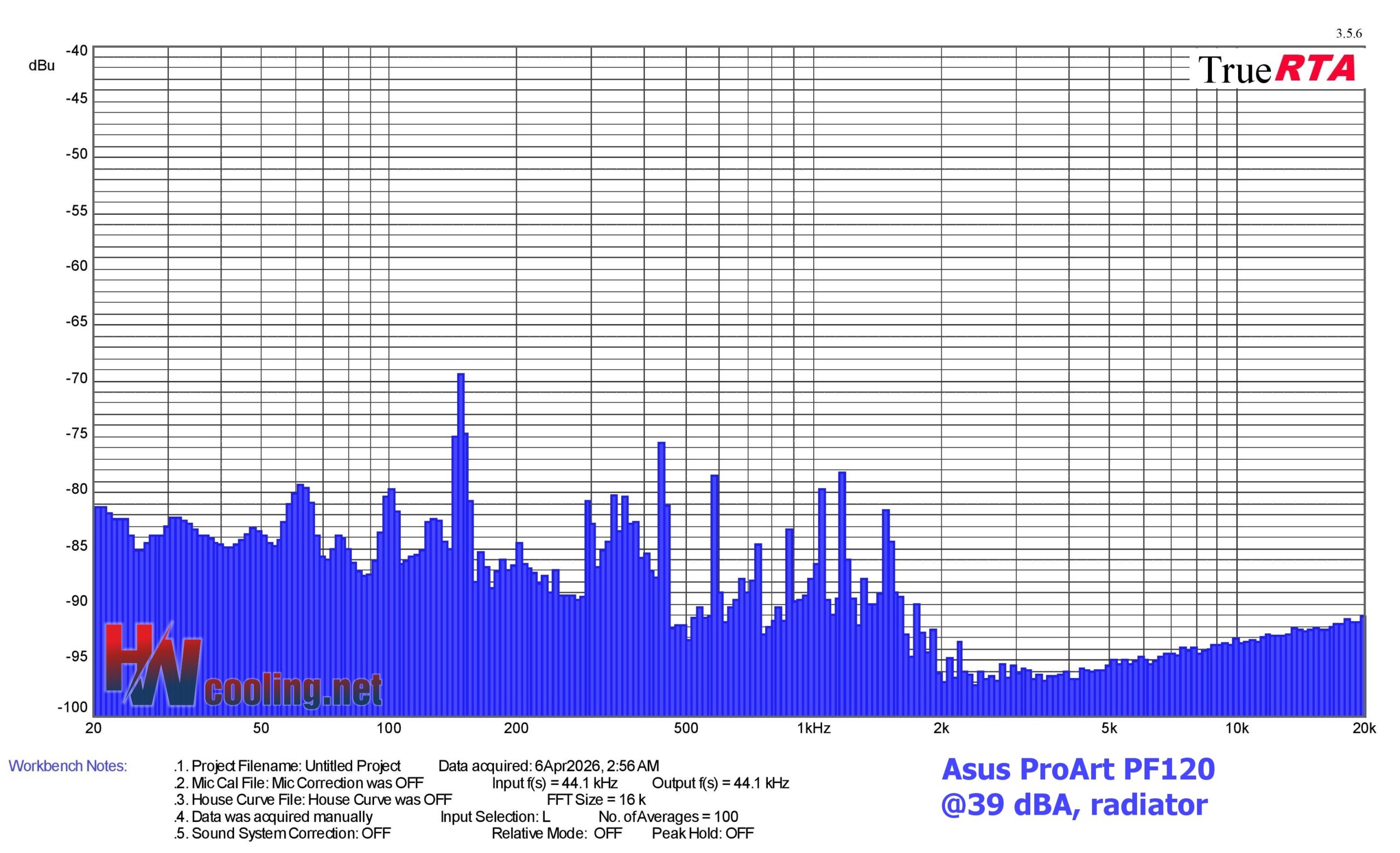Click the dBu axis unit label
Viewport: 1400px width, 853px height.
42,66
